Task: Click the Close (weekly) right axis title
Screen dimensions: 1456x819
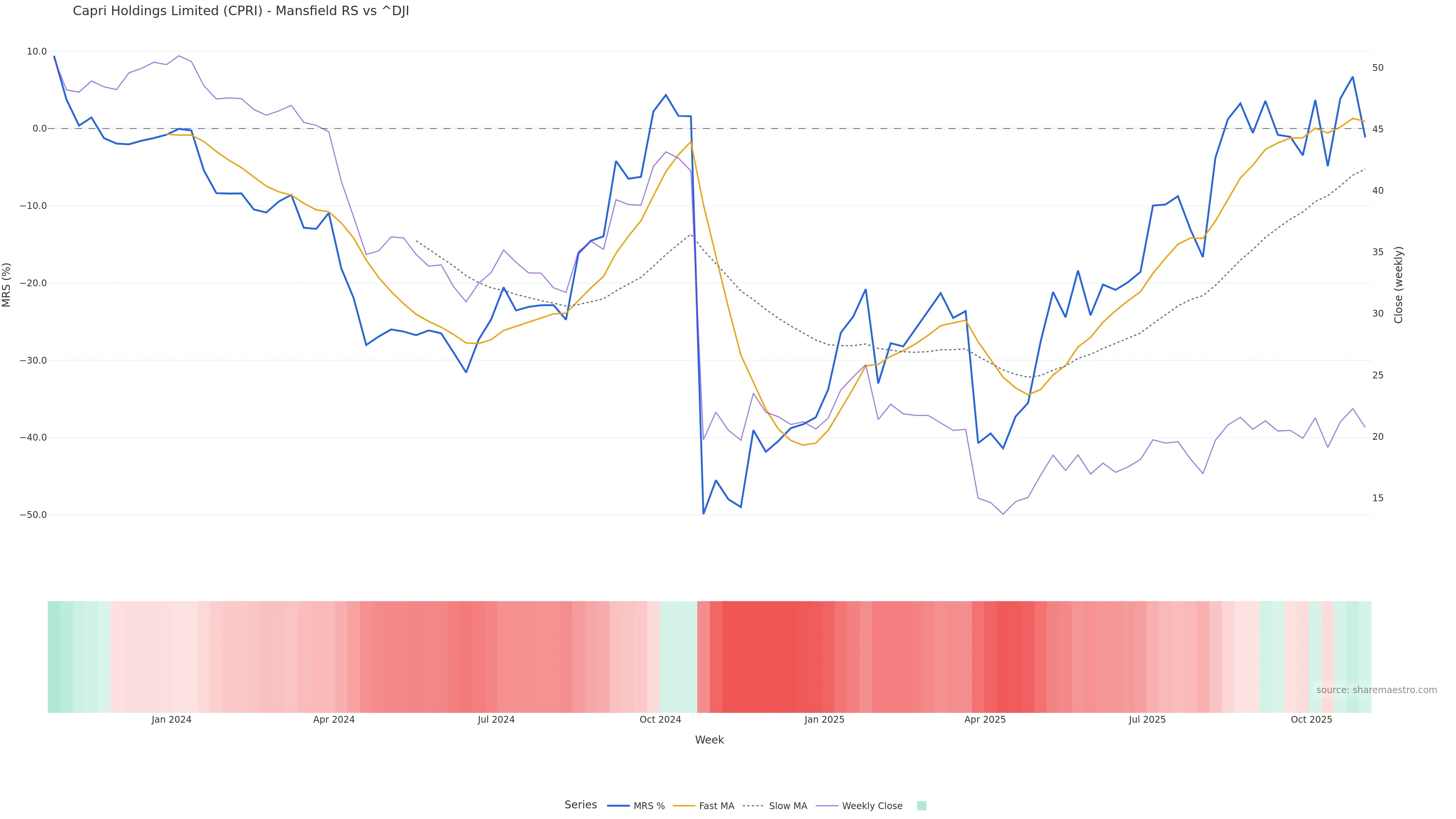Action: [x=1398, y=285]
